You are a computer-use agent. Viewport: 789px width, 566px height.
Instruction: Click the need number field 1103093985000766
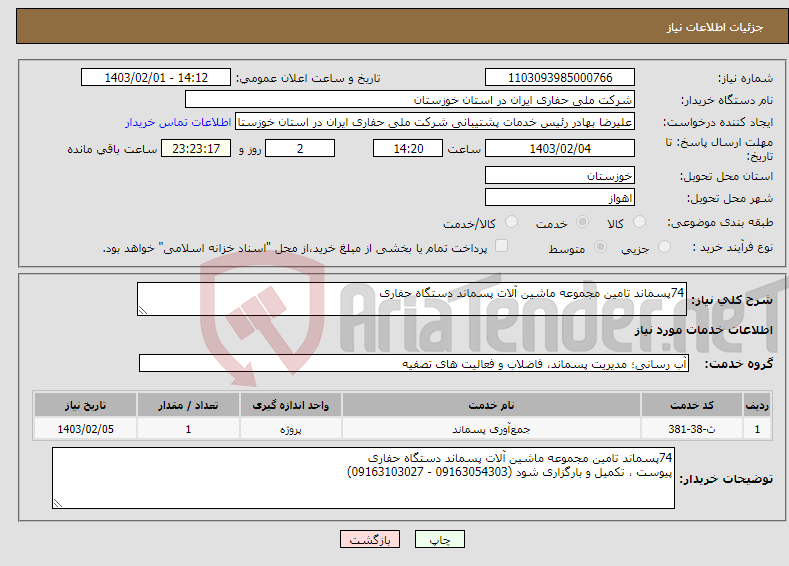(x=560, y=77)
